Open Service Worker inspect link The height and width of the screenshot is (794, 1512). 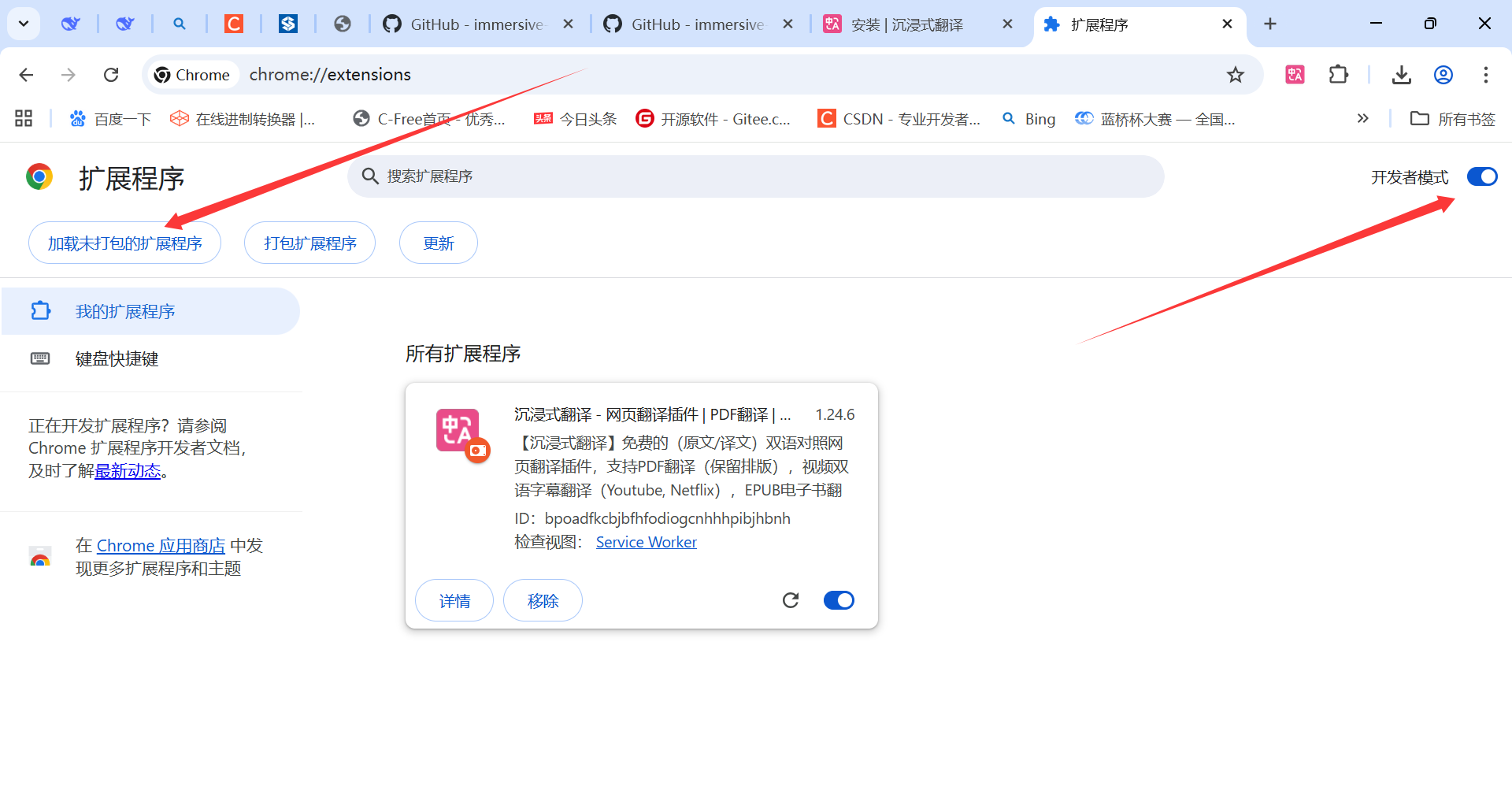pos(646,542)
